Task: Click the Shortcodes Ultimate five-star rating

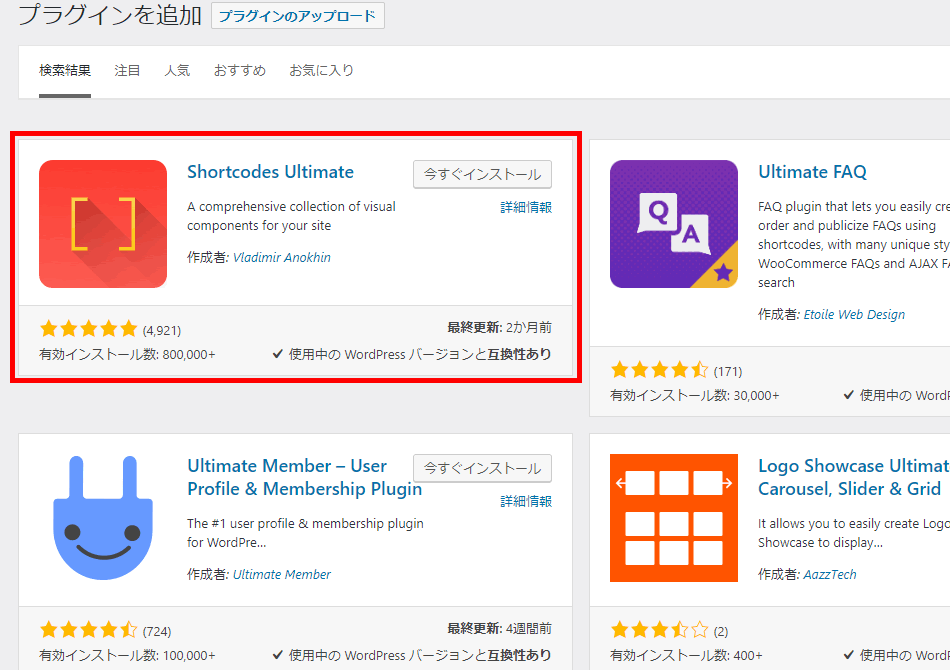Action: click(x=88, y=329)
